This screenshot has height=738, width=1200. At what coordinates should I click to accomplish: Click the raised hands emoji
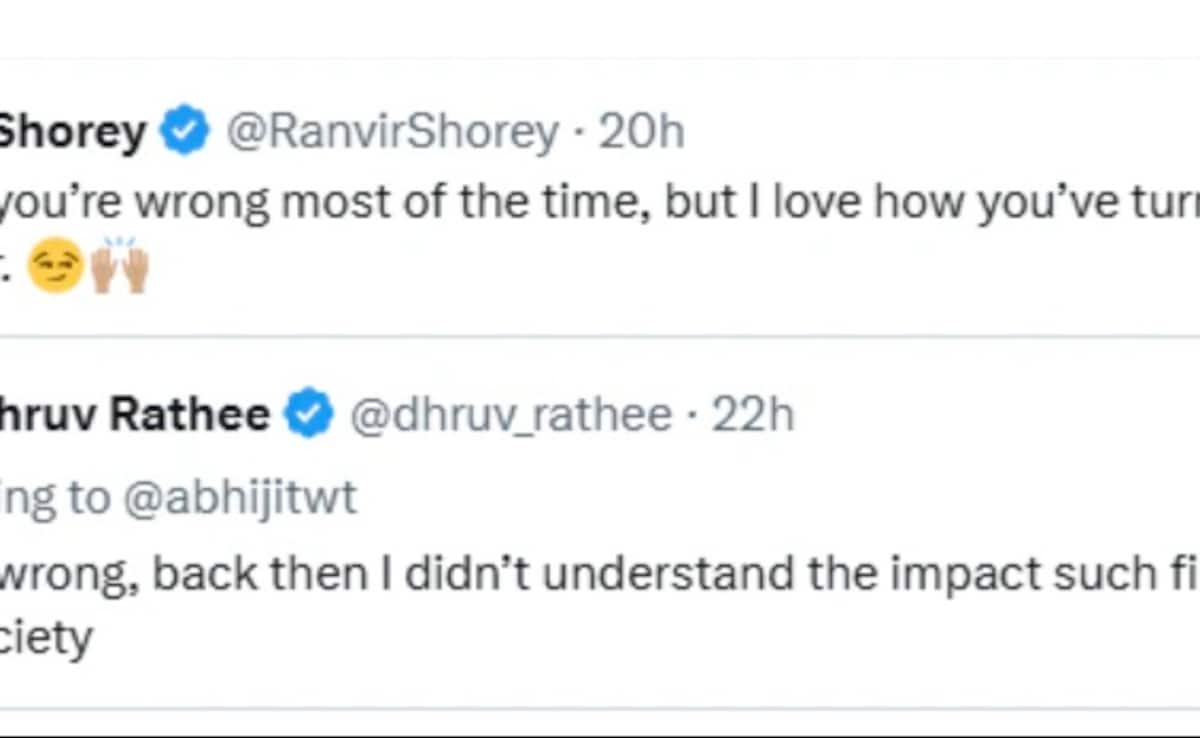click(x=121, y=268)
